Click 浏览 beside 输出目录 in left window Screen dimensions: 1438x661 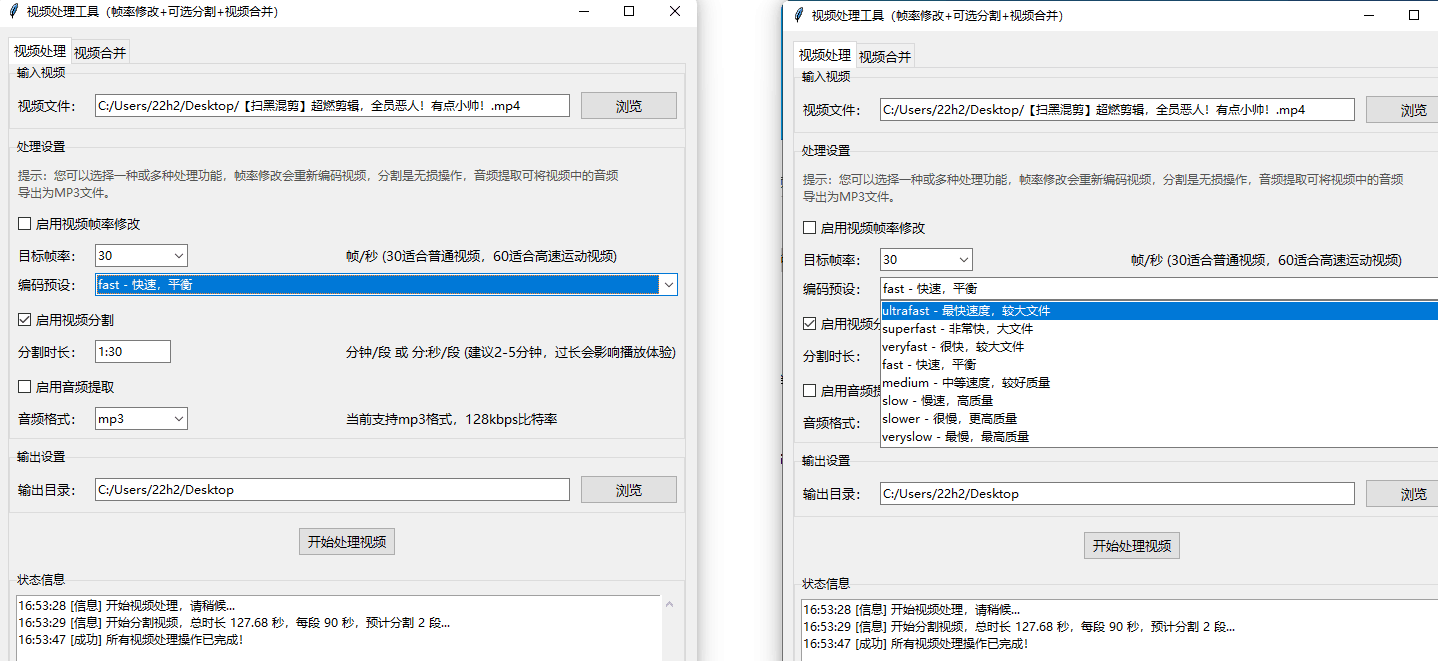(x=628, y=490)
